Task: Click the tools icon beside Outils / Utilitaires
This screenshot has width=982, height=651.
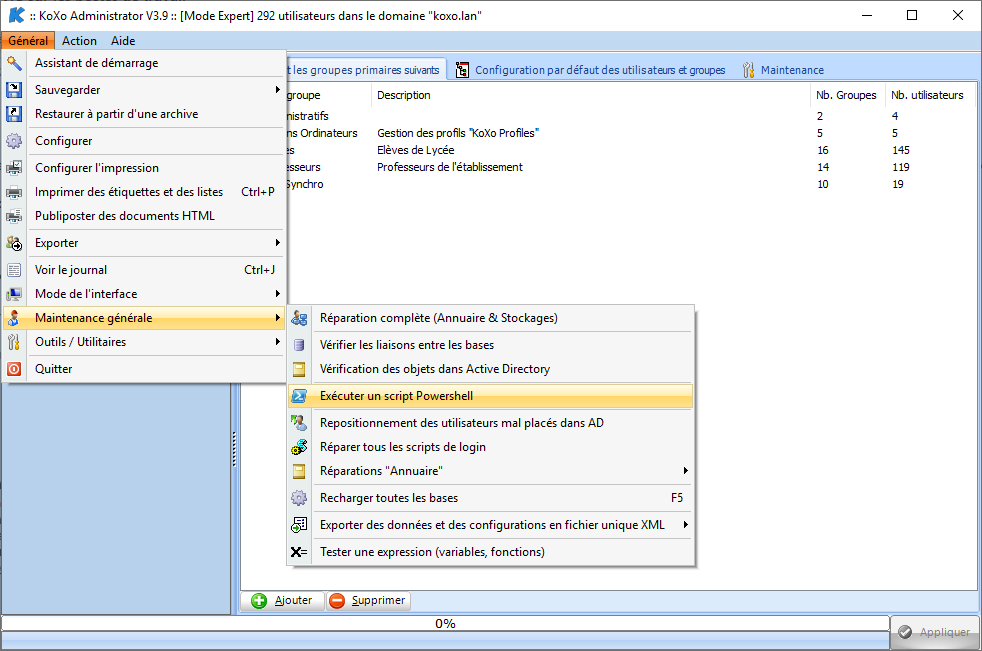Action: tap(14, 342)
